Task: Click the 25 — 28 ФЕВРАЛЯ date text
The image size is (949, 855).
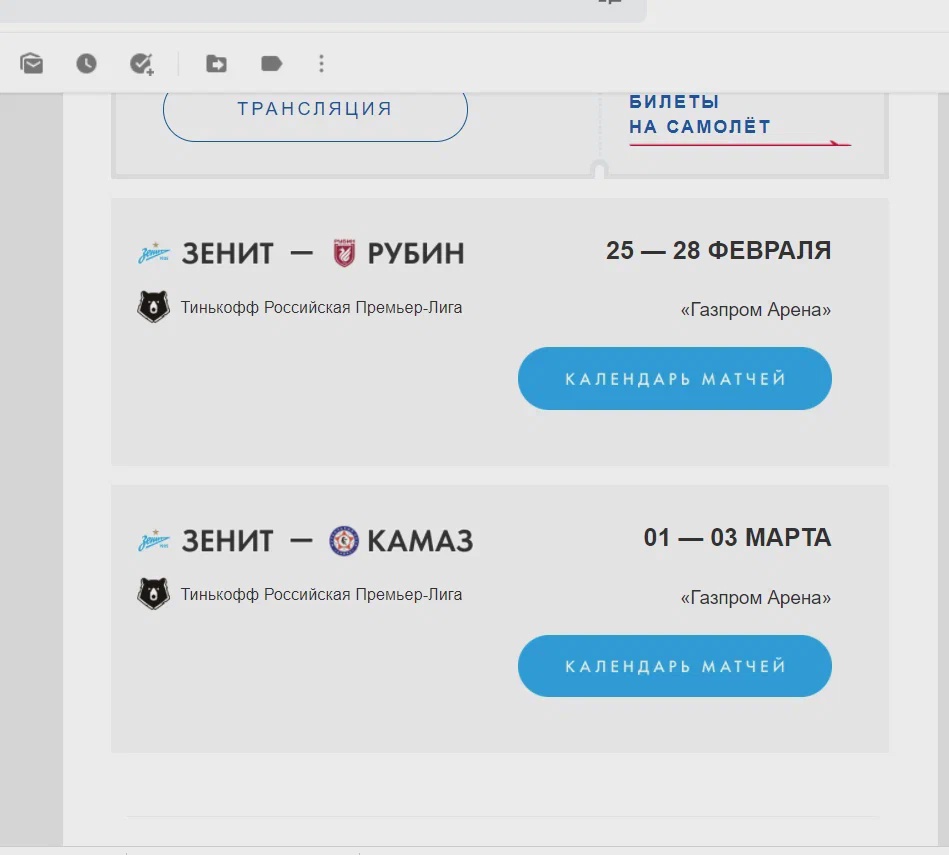Action: coord(718,251)
